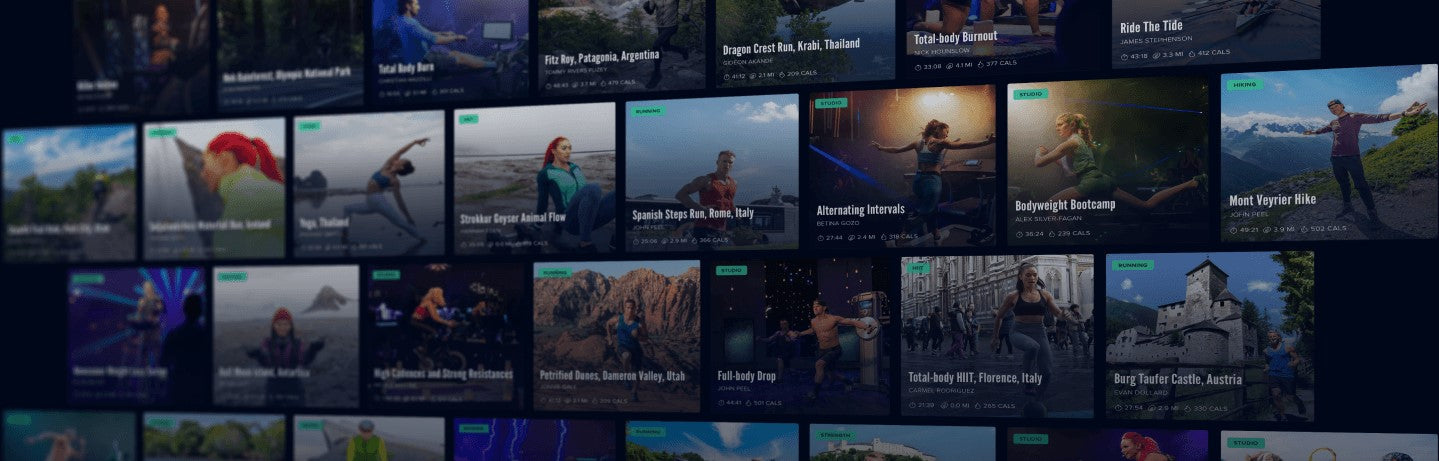Click the clock icon on Mont Veyrier Hike
The height and width of the screenshot is (461, 1439).
[1234, 231]
